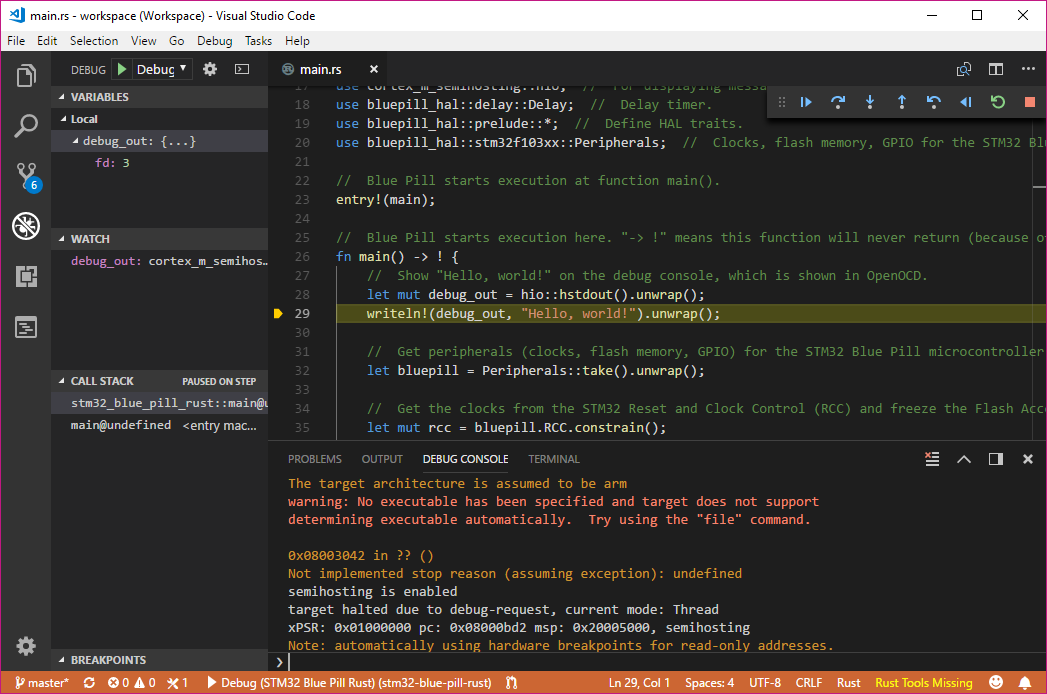The image size is (1047, 694).
Task: Click Debug (STM32 Blue Pill Rust) status item
Action: pos(349,683)
